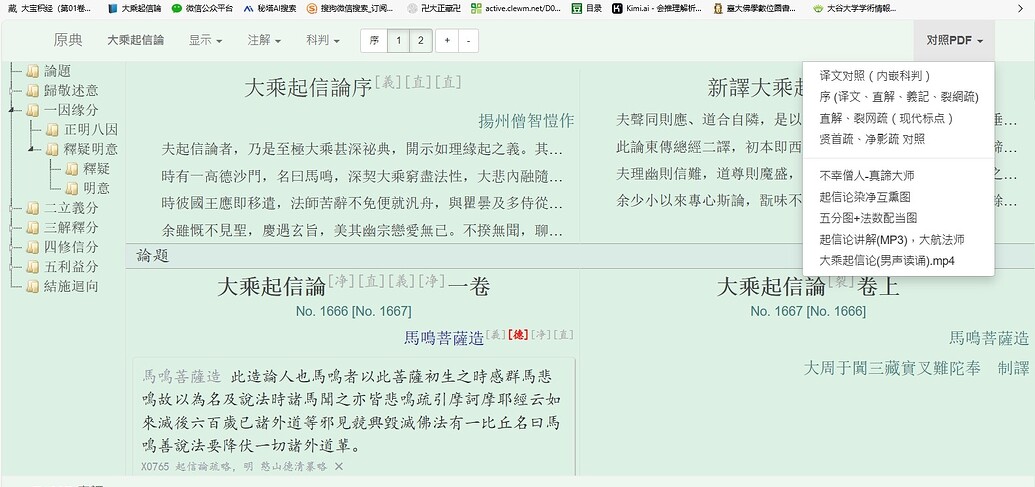Toggle page button 1 in the toolbar
Image resolution: width=1035 pixels, height=487 pixels.
[x=398, y=40]
